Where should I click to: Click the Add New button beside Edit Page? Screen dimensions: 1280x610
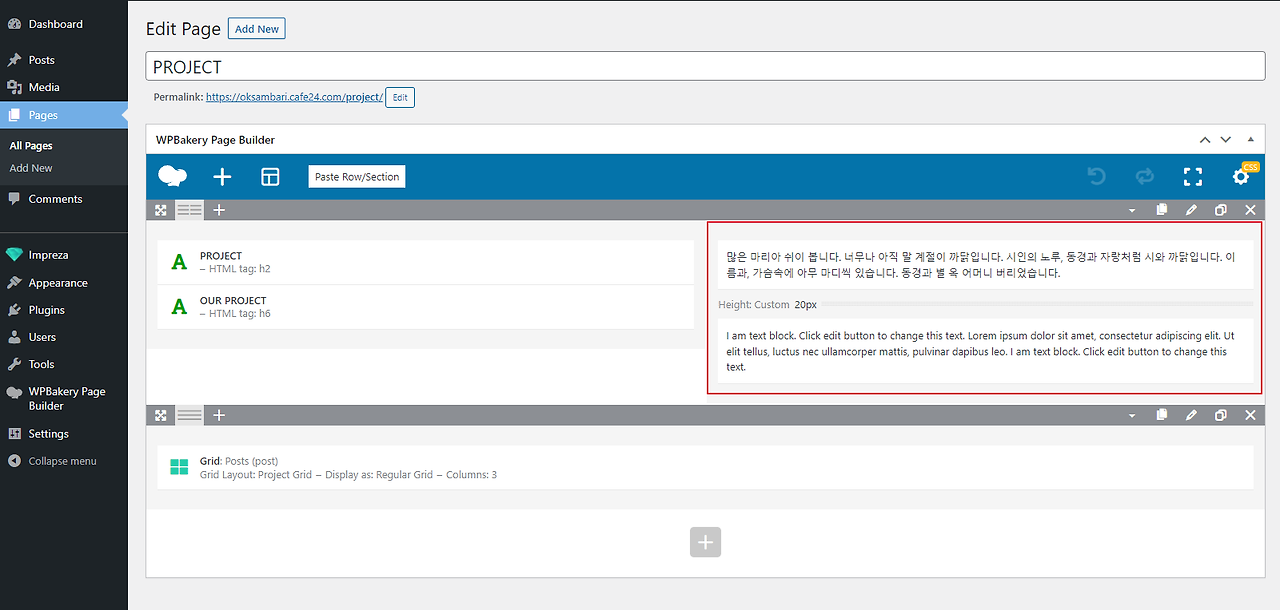(257, 29)
